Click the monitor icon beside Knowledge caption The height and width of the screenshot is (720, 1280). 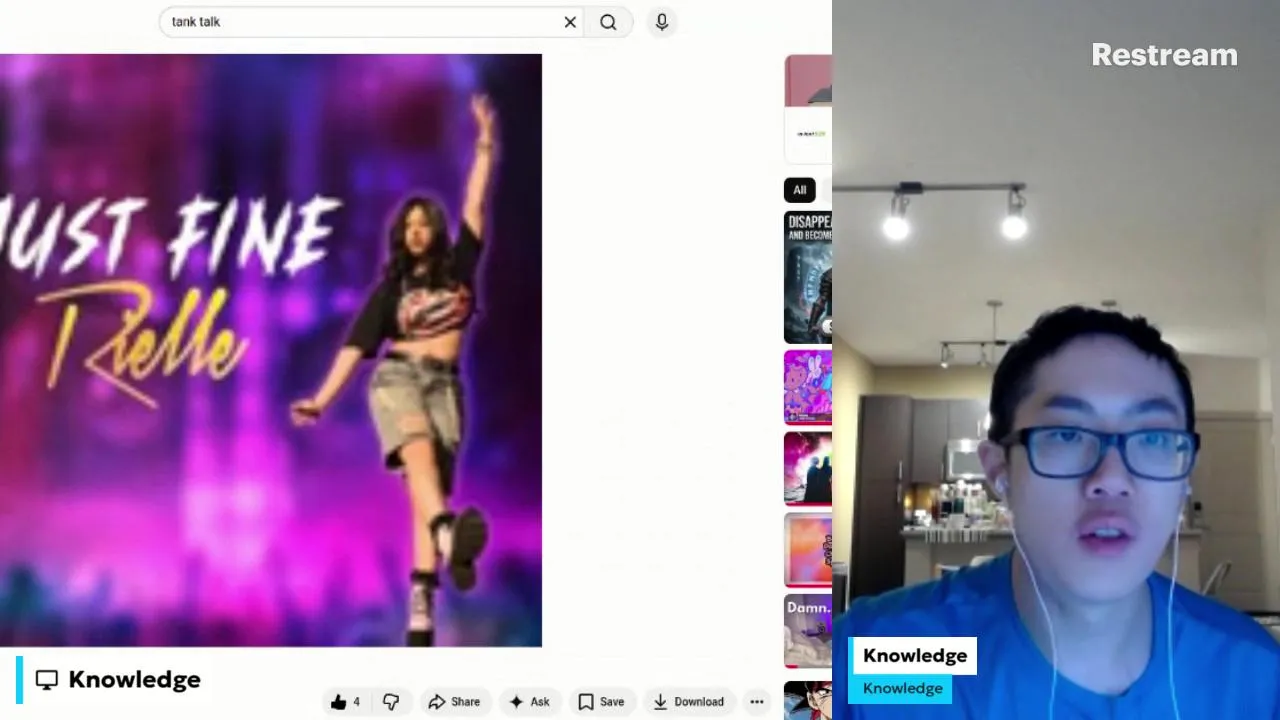tap(47, 680)
